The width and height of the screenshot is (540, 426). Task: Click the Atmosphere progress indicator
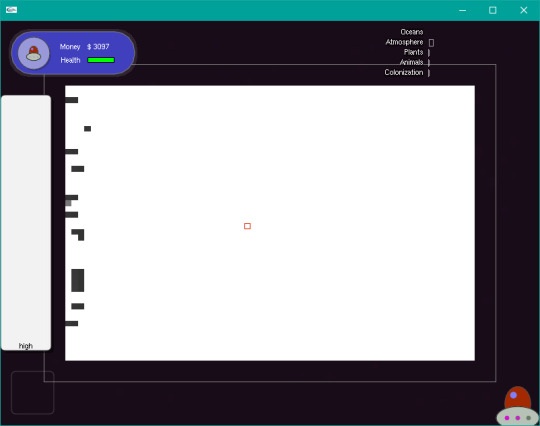point(431,42)
